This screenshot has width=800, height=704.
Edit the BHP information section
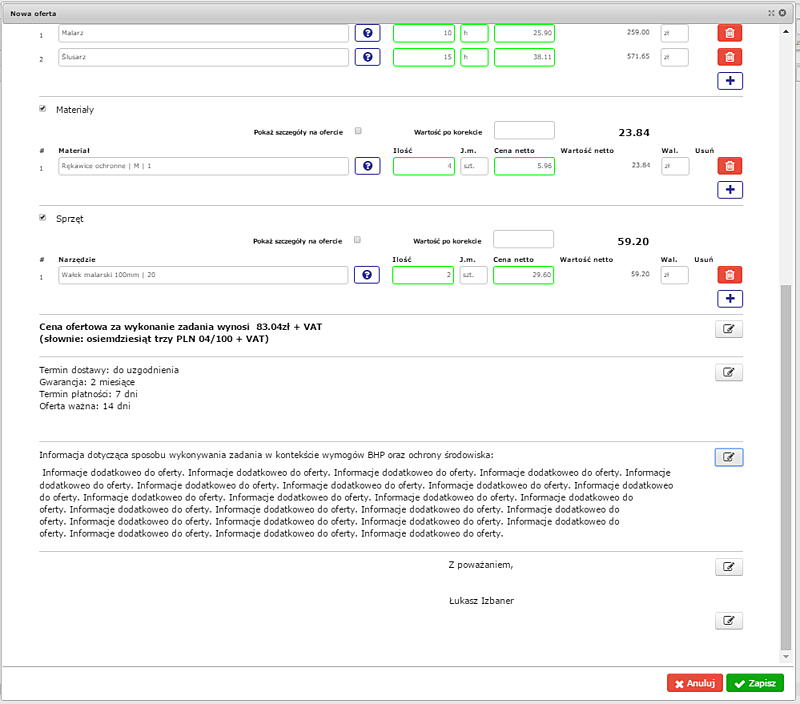click(x=729, y=457)
